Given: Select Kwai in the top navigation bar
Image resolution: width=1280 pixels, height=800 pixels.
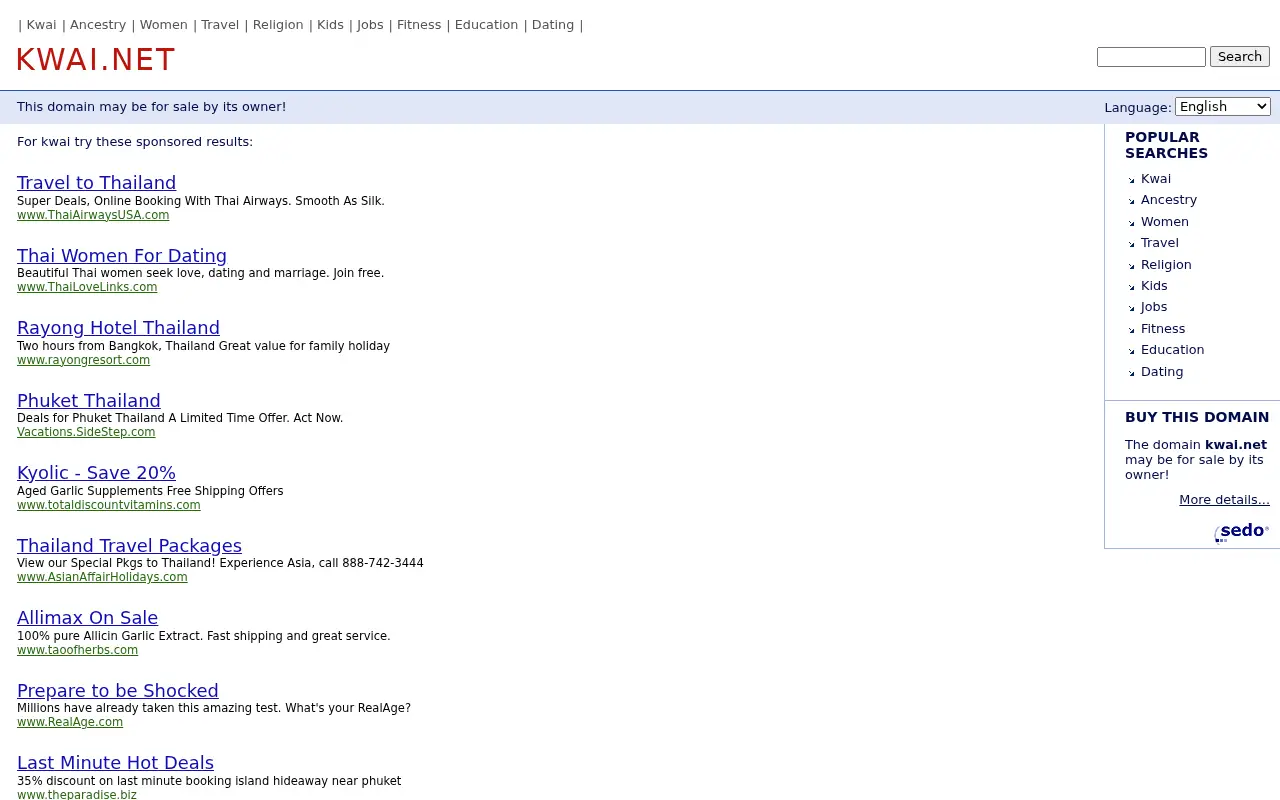Looking at the screenshot, I should point(41,25).
